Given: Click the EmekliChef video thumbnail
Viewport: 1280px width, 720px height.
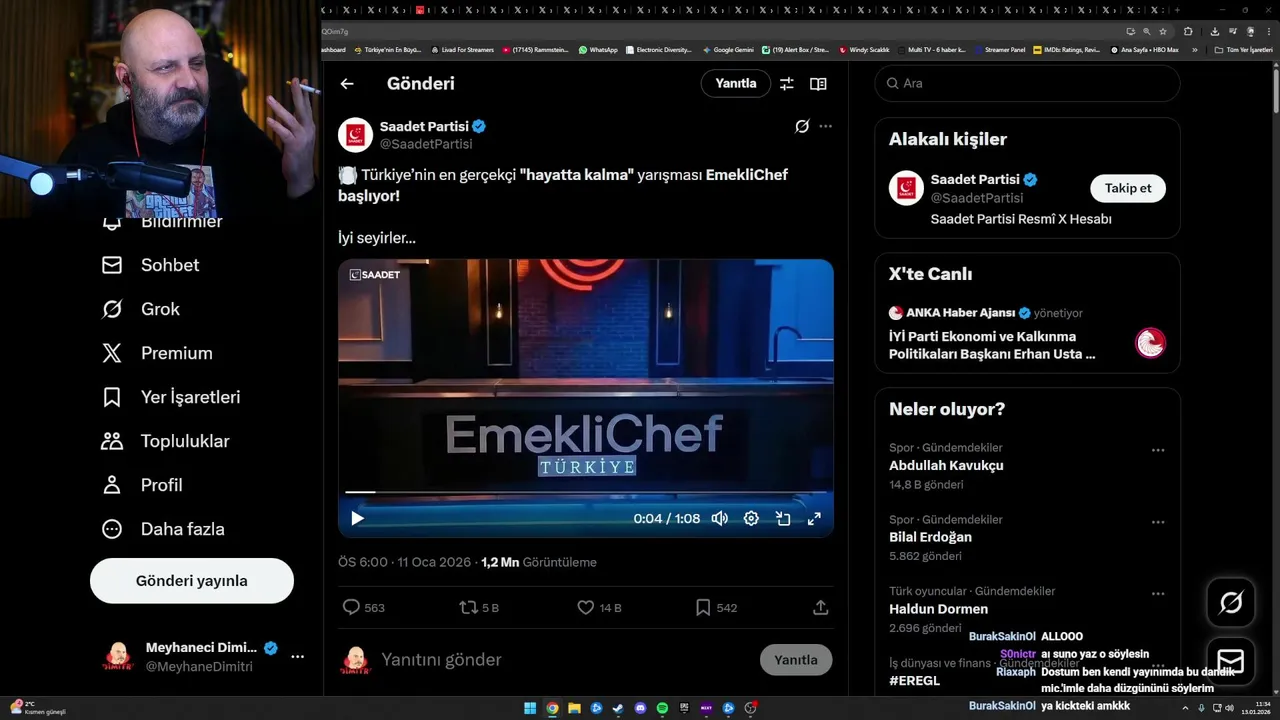Looking at the screenshot, I should (x=585, y=398).
